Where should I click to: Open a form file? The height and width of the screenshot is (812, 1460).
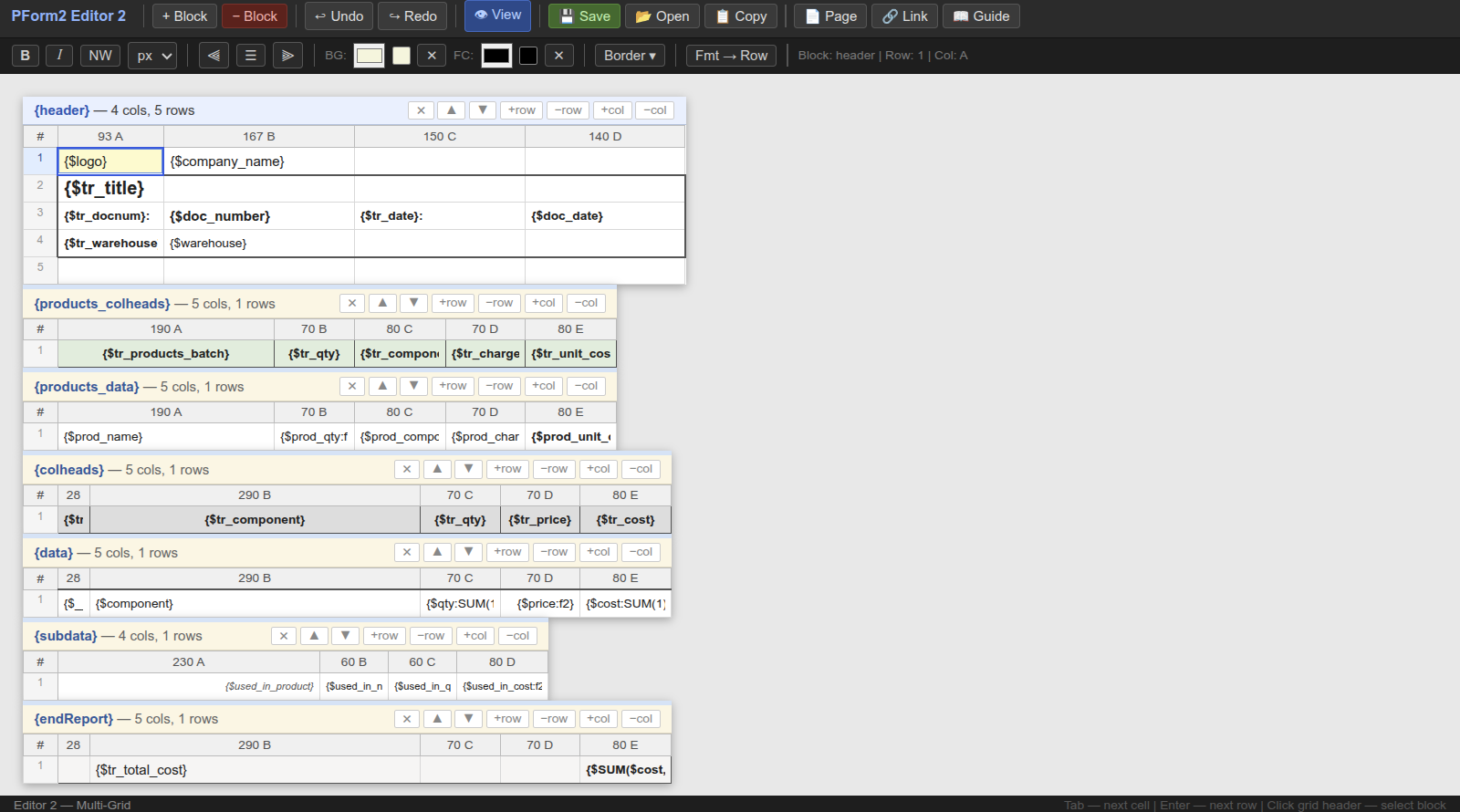pos(662,16)
